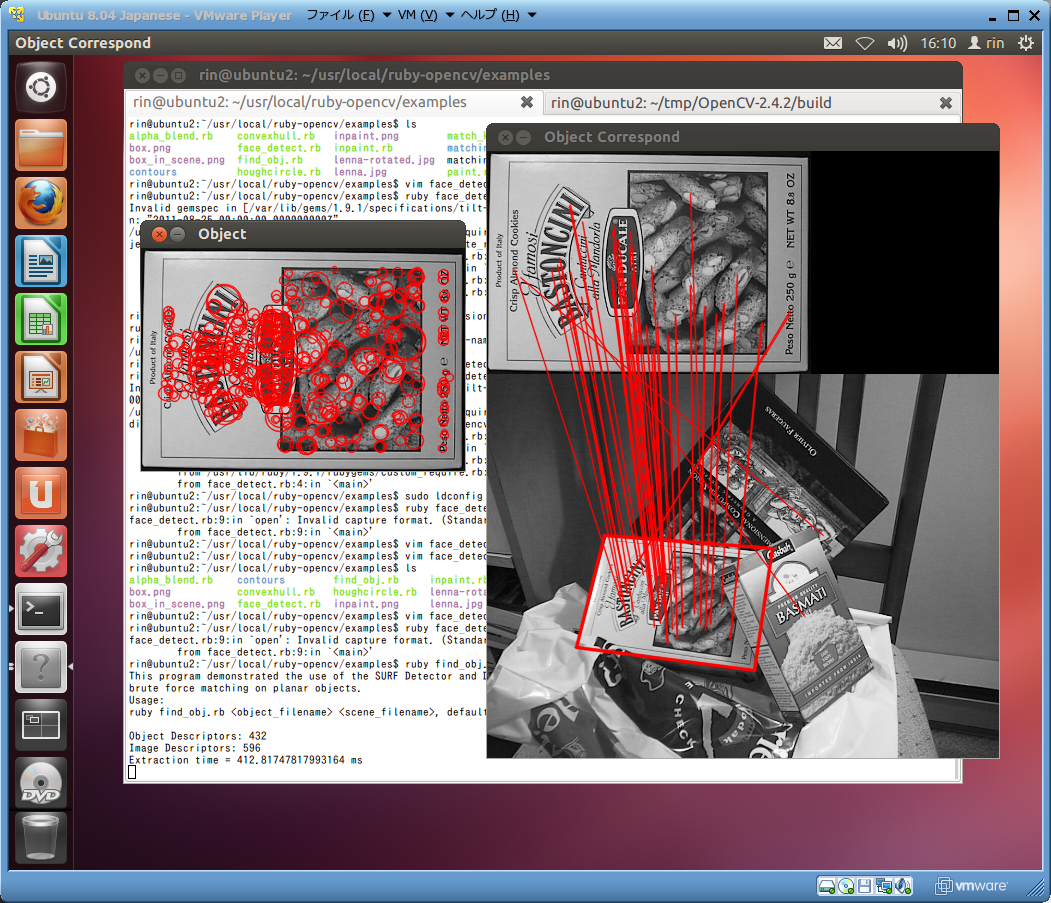Open VMware ファイル (F) menu

click(x=340, y=15)
